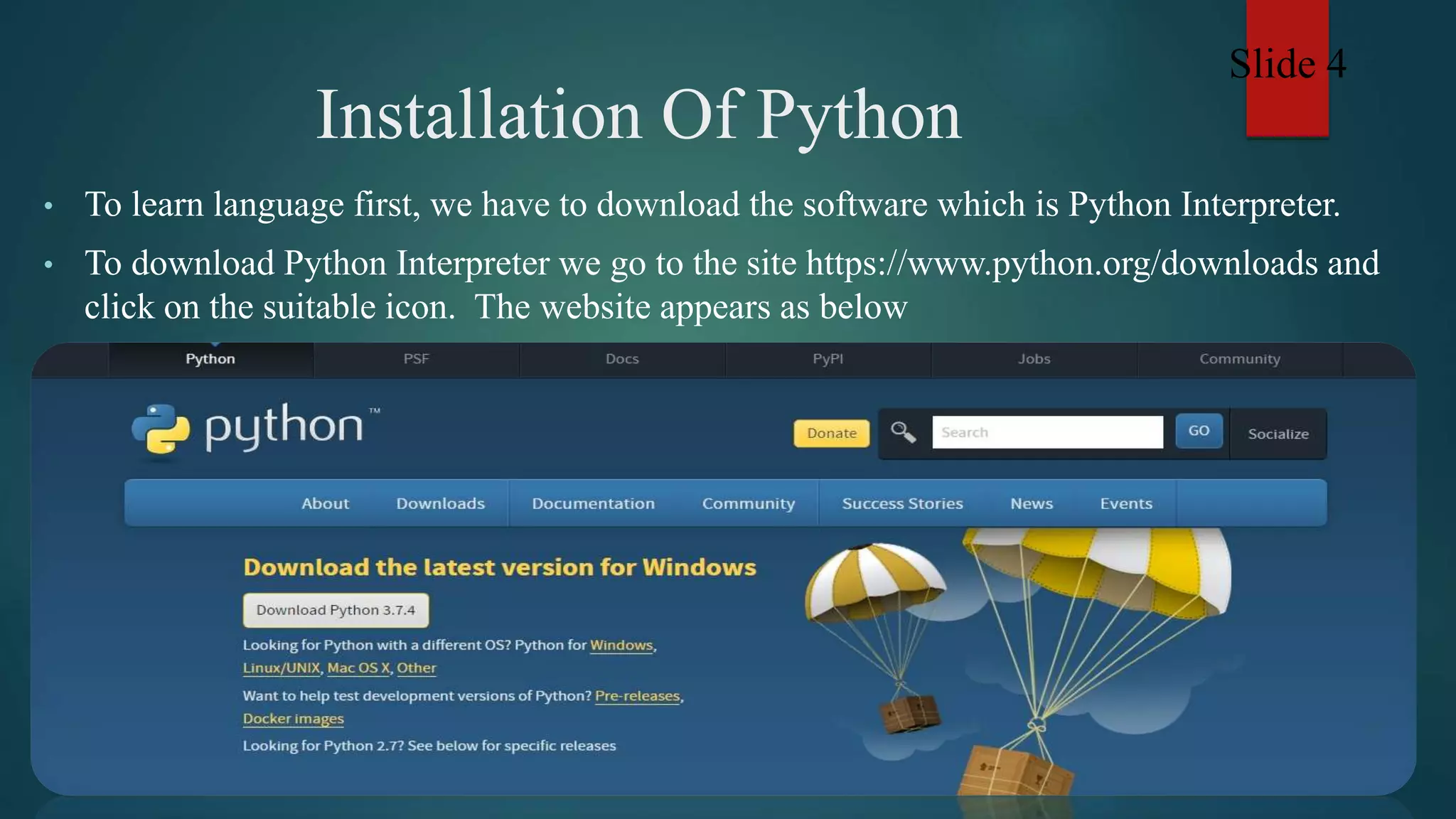Open the Documentation menu item
Image resolution: width=1456 pixels, height=819 pixels.
click(x=594, y=503)
